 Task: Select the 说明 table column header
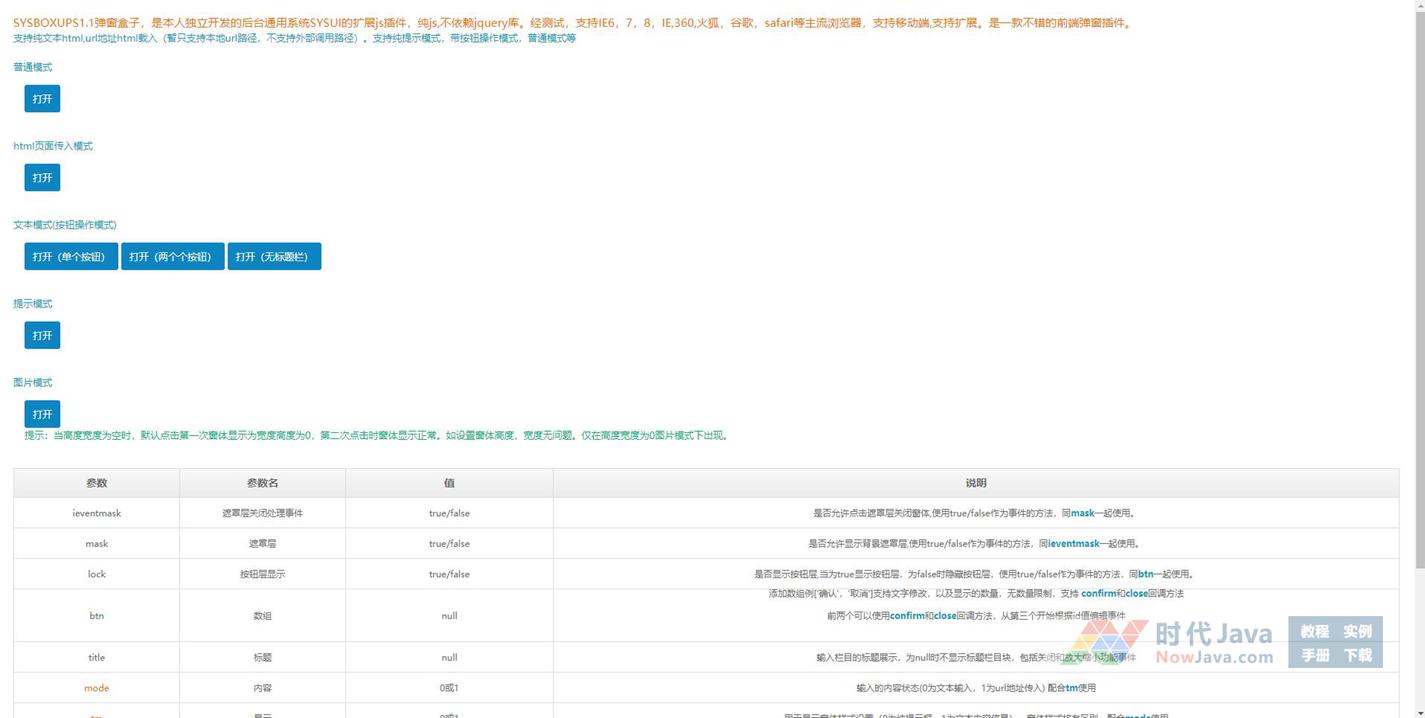tap(975, 483)
